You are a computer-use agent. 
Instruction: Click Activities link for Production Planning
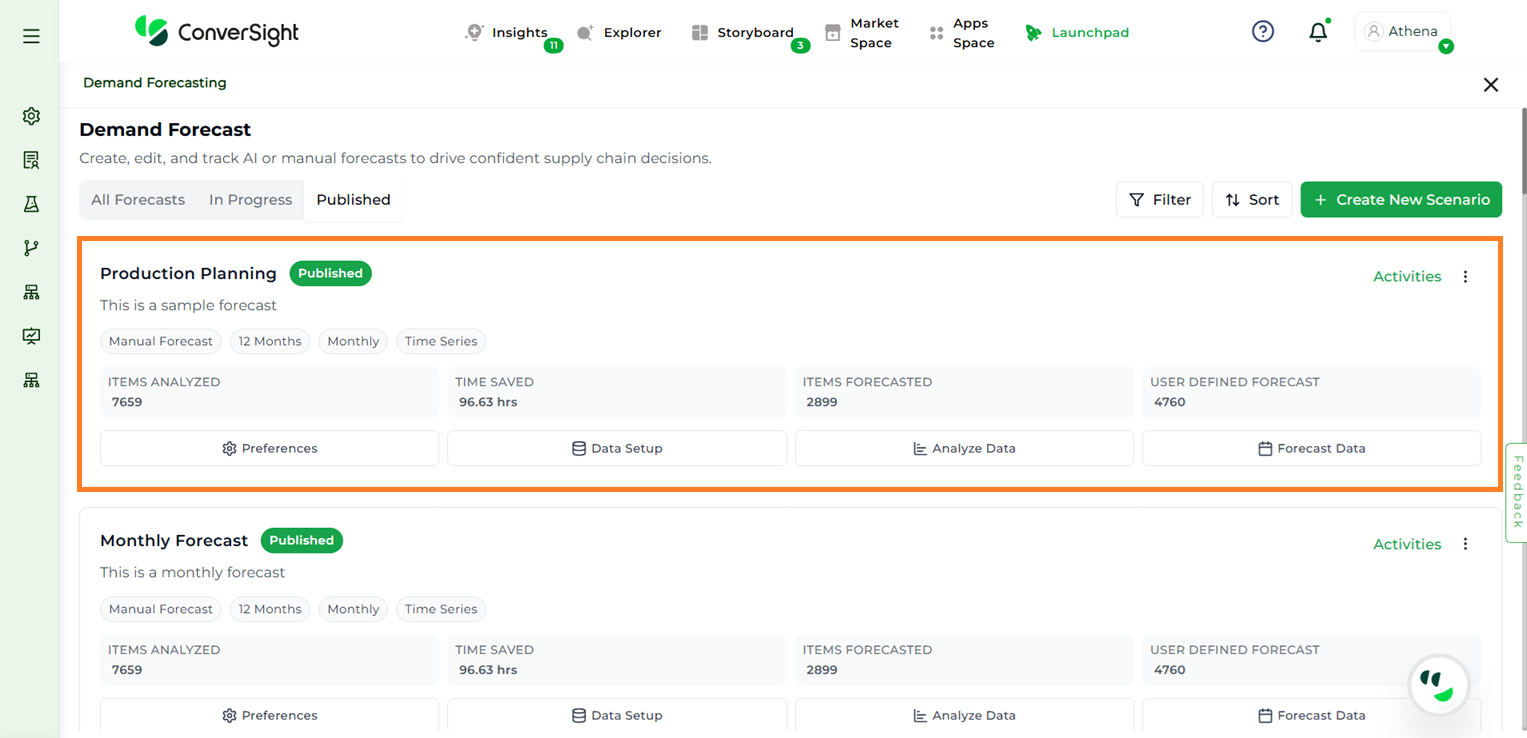pyautogui.click(x=1406, y=277)
